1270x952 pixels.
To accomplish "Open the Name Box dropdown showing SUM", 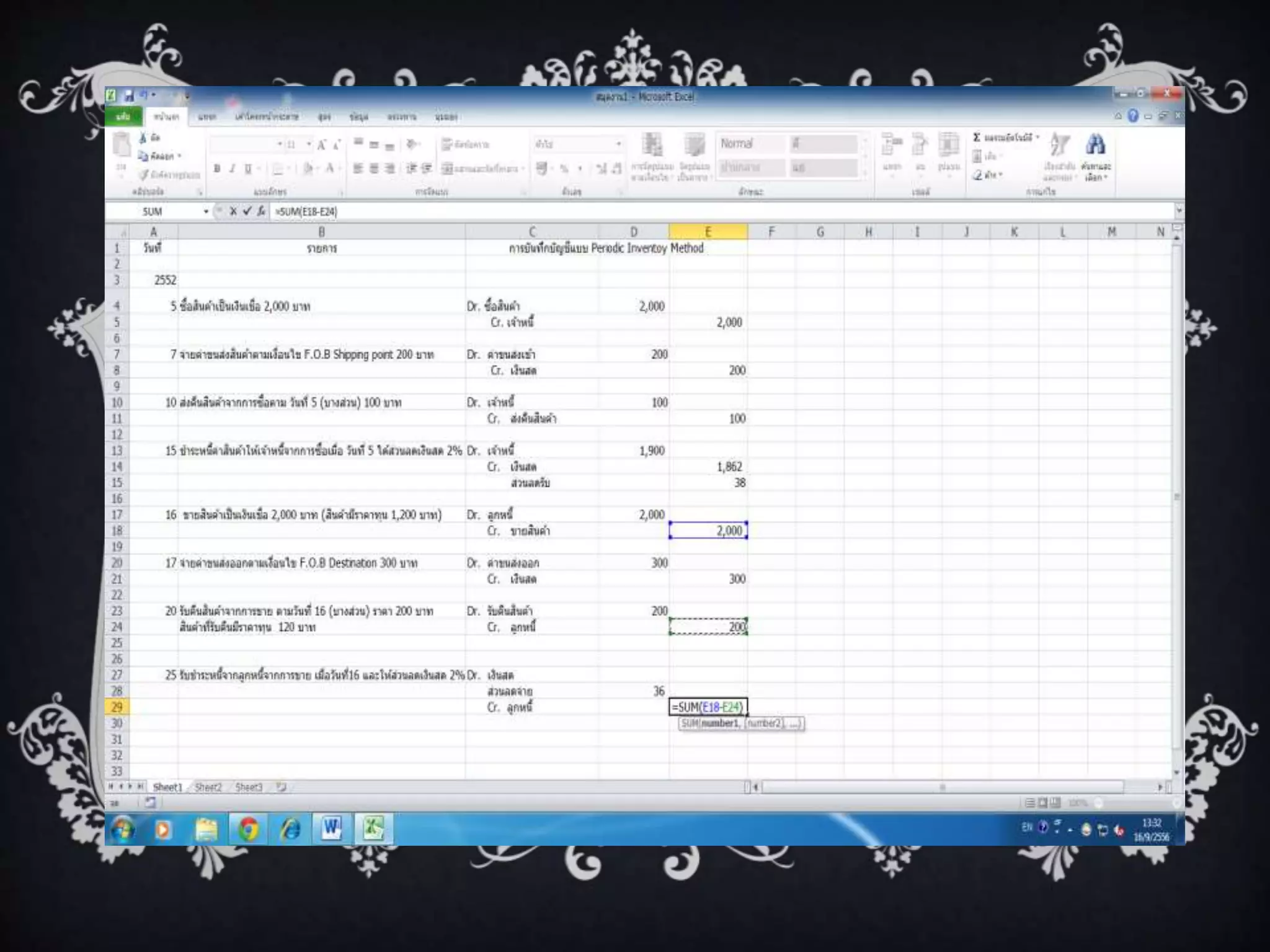I will 206,212.
